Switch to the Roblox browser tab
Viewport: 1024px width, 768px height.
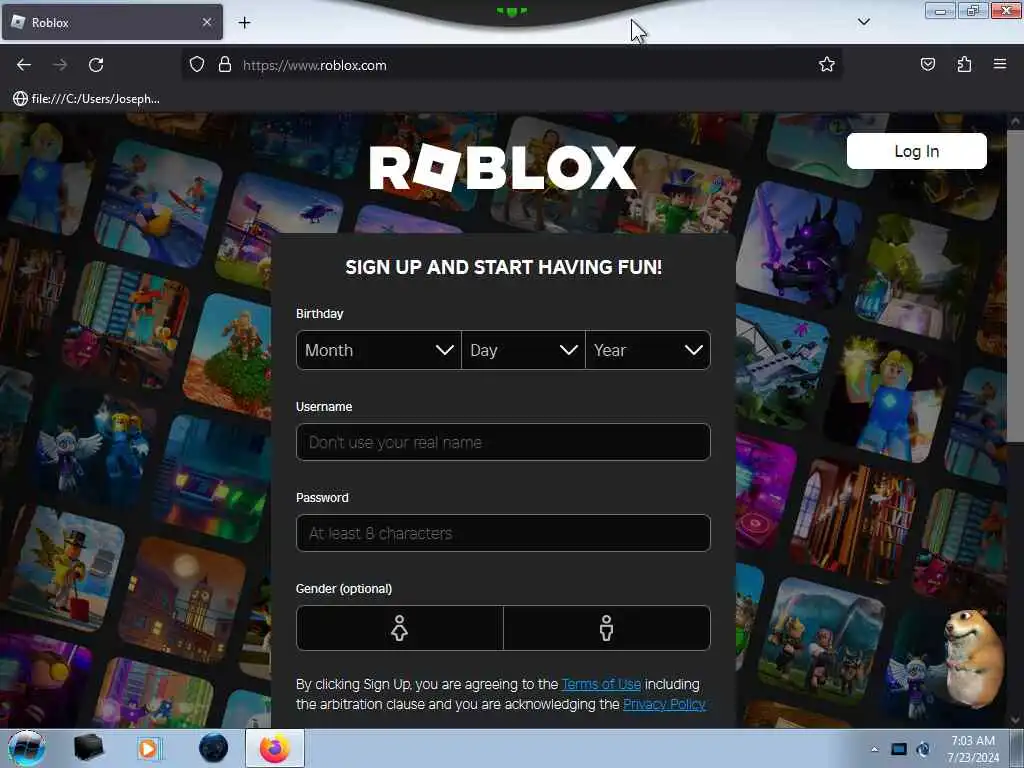(x=112, y=22)
